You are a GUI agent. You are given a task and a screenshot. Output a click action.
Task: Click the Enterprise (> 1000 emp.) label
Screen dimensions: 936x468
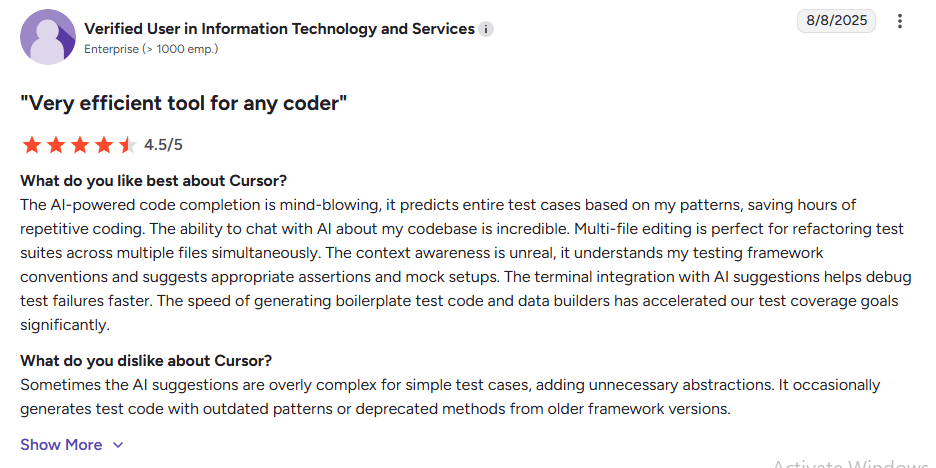point(151,48)
